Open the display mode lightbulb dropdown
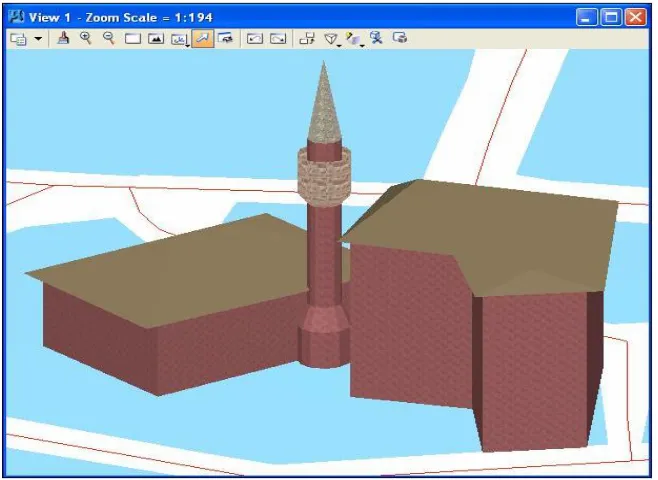Image resolution: width=658 pixels, height=480 pixels. click(355, 39)
